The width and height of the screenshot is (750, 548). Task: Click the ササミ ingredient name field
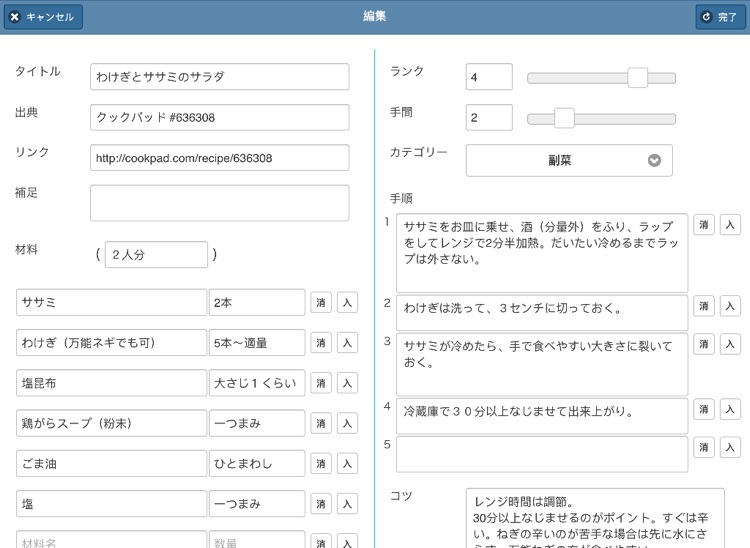click(111, 302)
